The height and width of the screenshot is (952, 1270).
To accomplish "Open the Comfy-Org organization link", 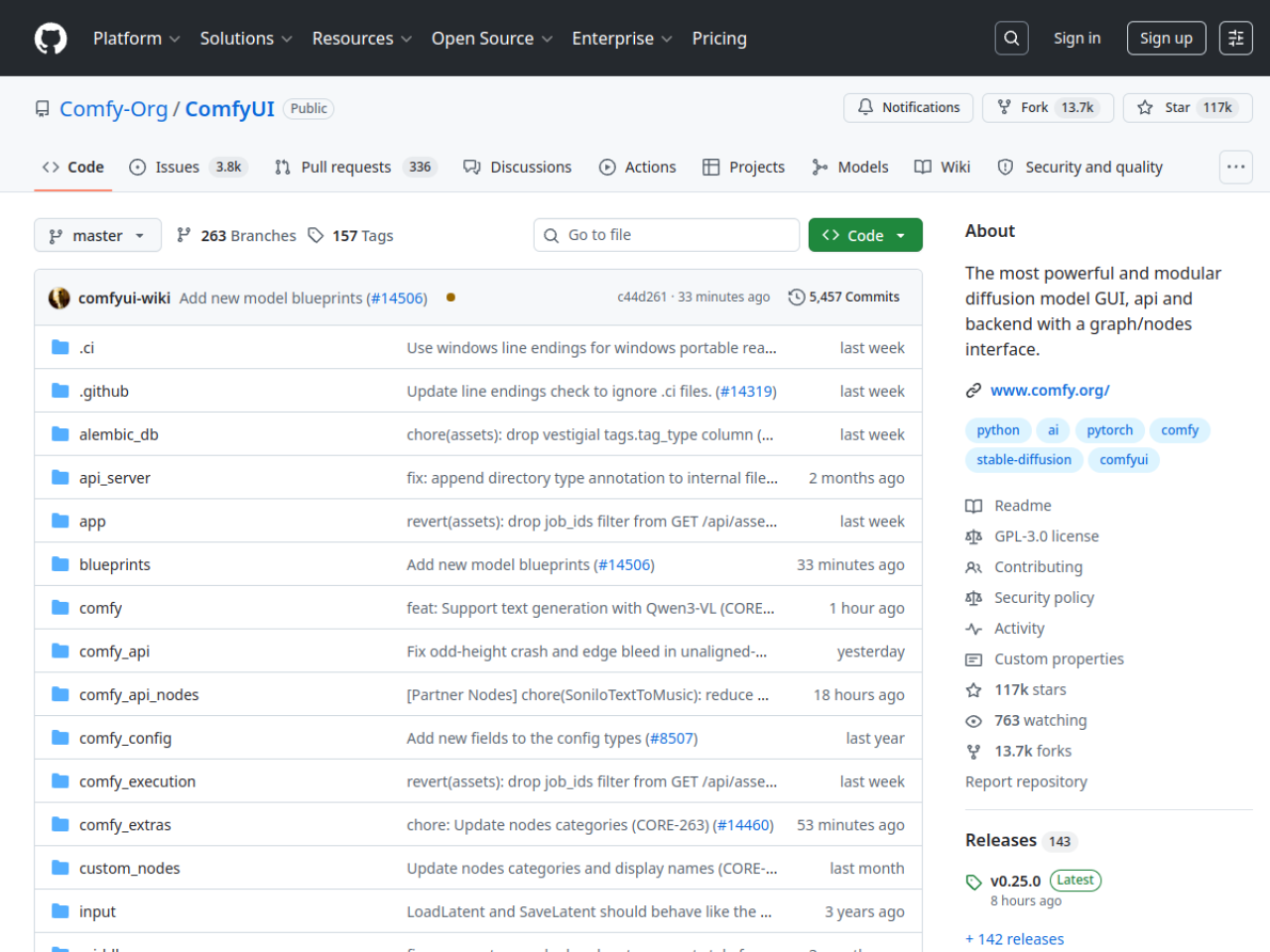I will (x=114, y=109).
